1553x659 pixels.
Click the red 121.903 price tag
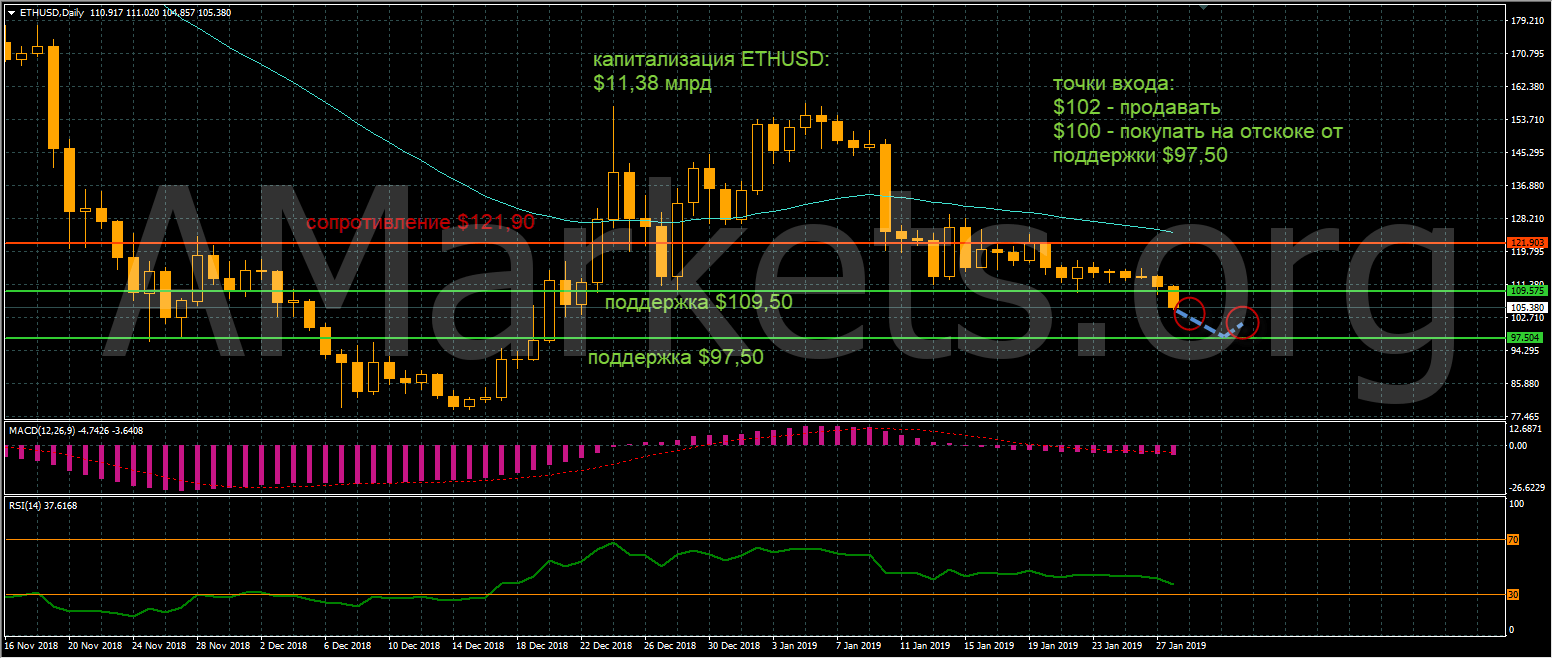point(1529,243)
